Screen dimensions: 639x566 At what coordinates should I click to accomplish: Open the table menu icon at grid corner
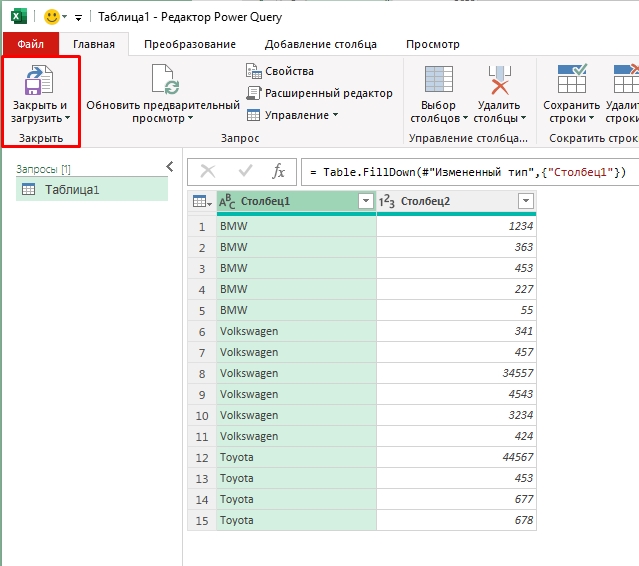(202, 201)
